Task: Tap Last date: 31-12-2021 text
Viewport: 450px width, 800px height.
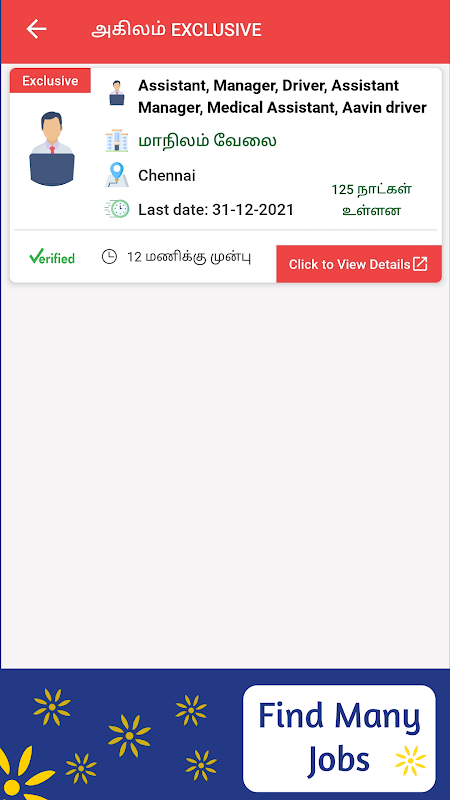Action: coord(216,210)
